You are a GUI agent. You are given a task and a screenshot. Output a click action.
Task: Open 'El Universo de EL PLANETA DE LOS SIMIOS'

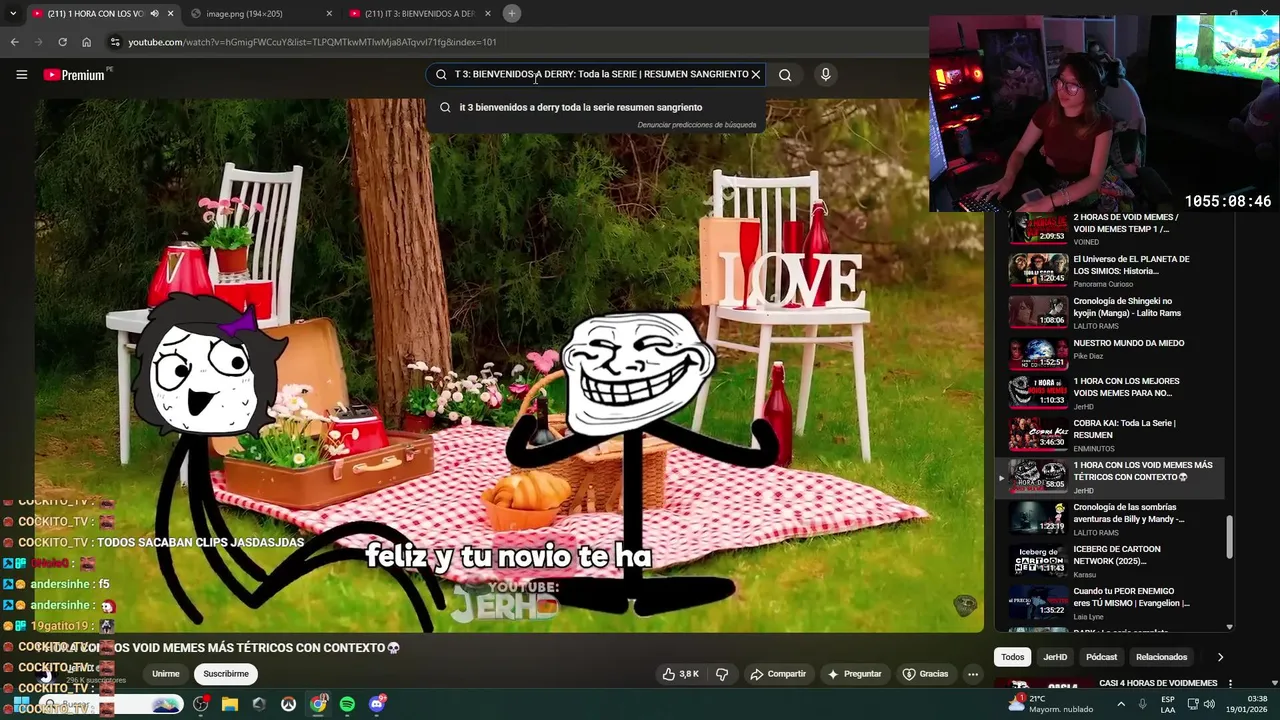1110,271
